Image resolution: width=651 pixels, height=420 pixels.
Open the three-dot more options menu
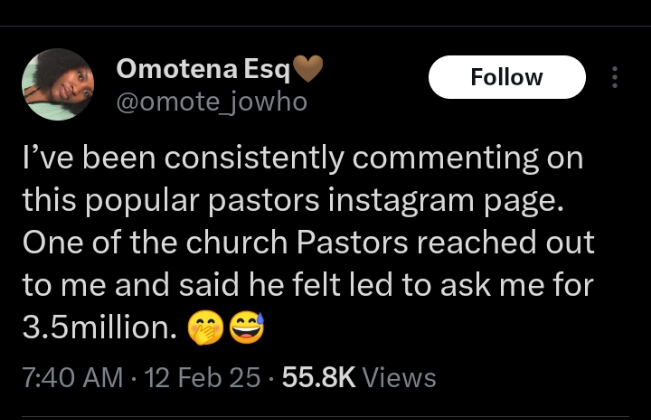tap(614, 77)
